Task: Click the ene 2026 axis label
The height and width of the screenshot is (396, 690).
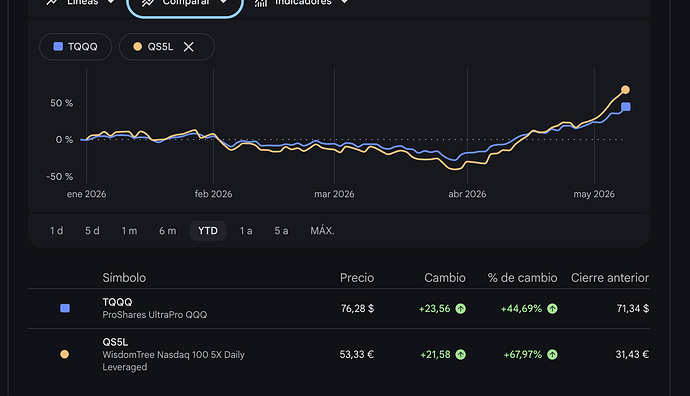Action: click(x=86, y=194)
